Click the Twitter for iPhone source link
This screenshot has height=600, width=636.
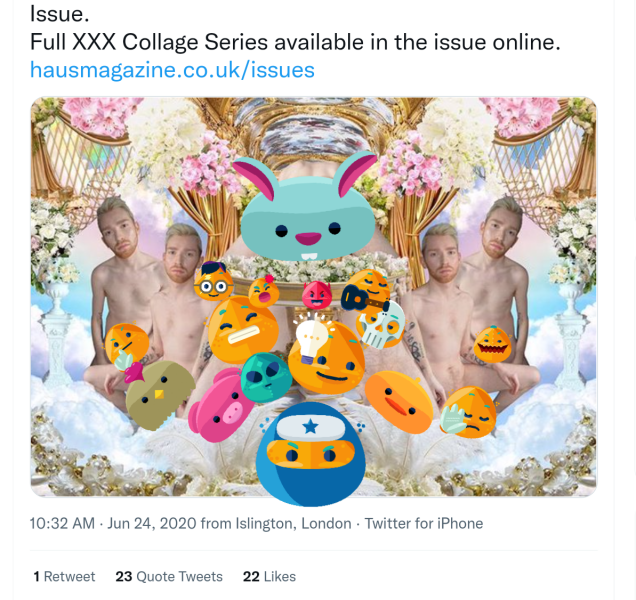coord(423,523)
